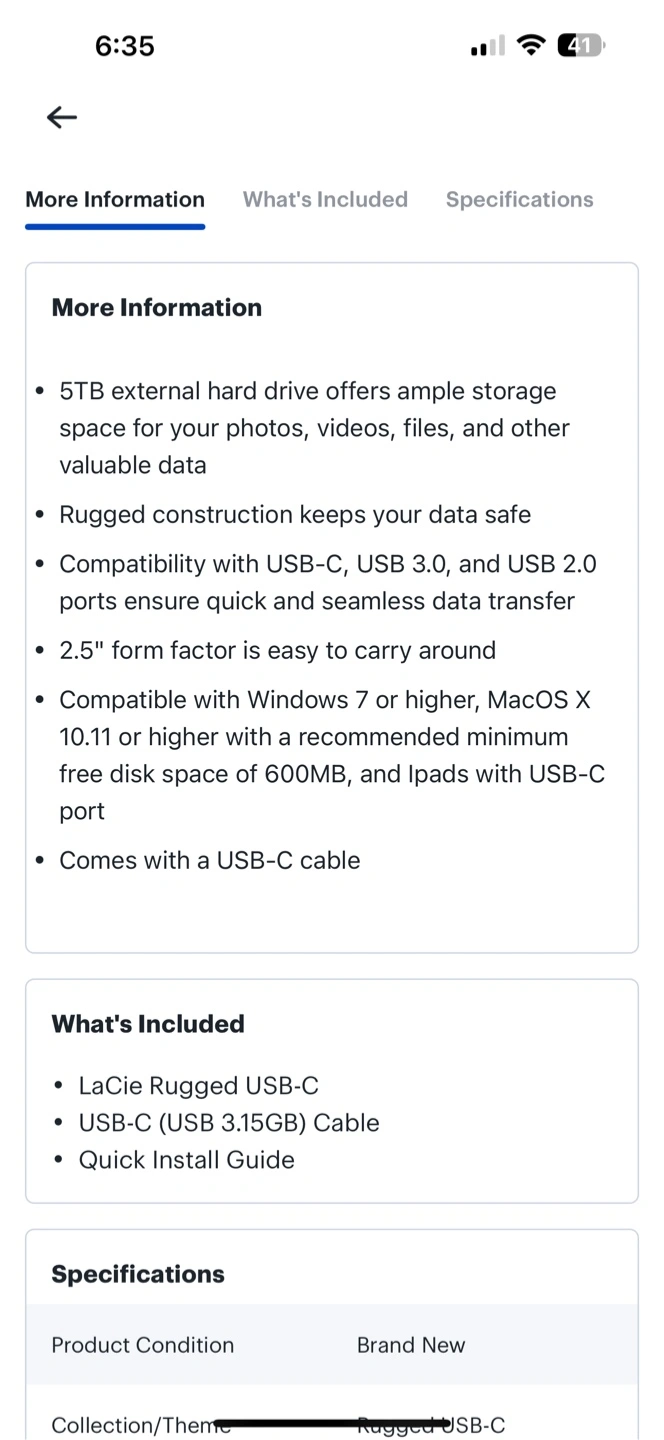Screen dimensions: 664x1440
Task: Select the Quick Install Guide item
Action: pos(186,1160)
